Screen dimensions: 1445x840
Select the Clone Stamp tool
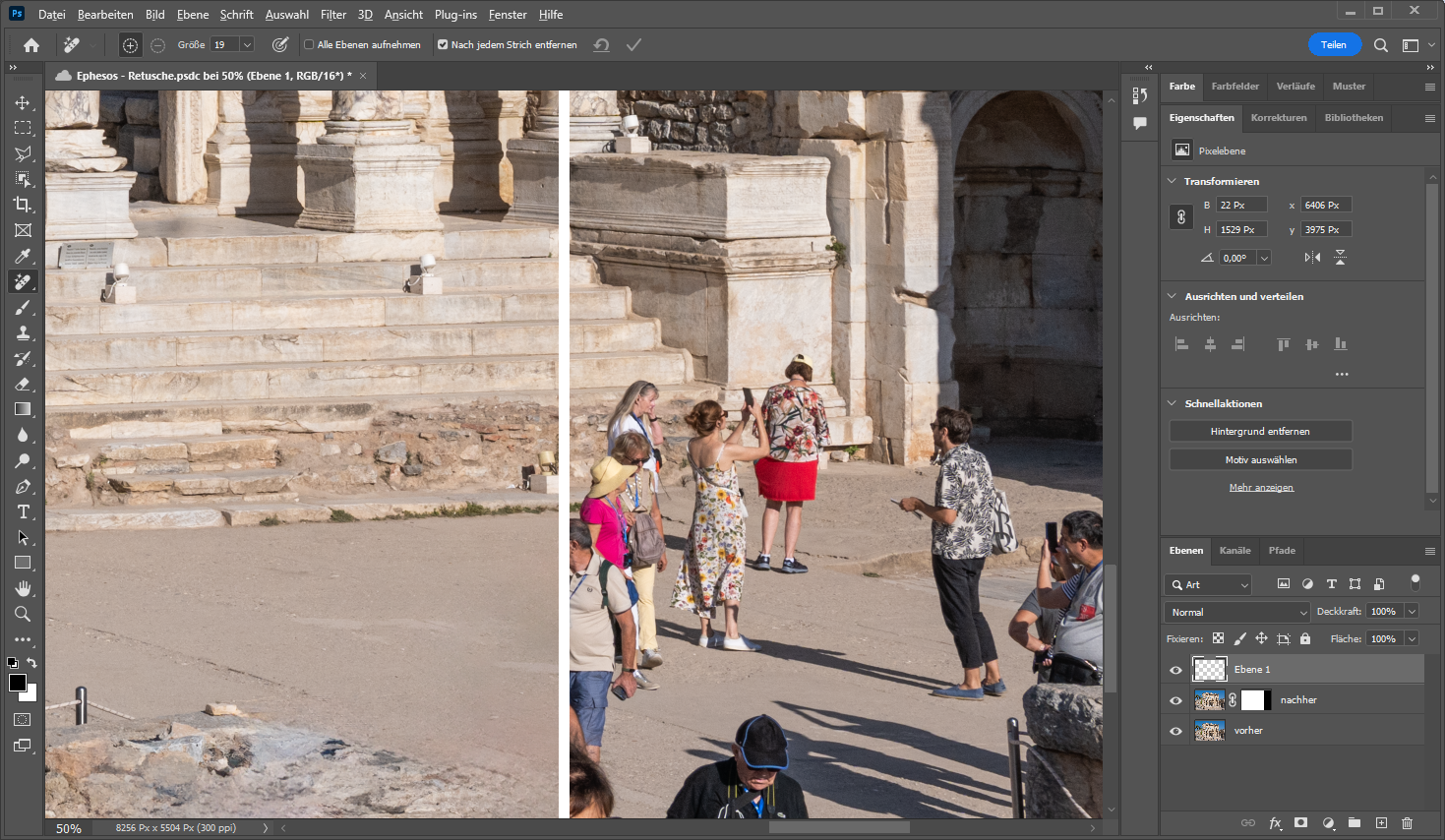[23, 333]
